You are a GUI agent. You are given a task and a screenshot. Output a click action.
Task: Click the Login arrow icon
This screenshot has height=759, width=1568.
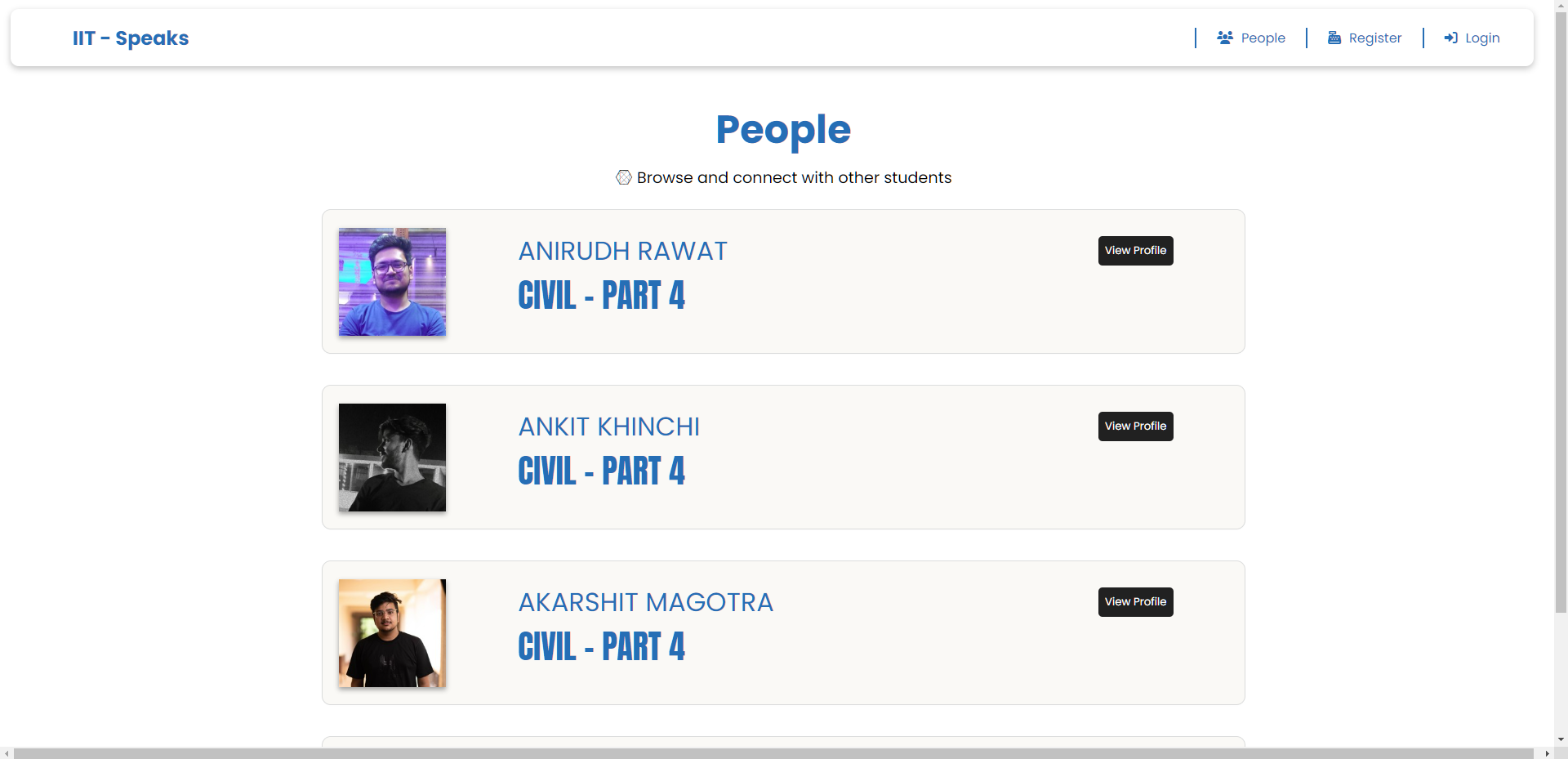[1450, 38]
